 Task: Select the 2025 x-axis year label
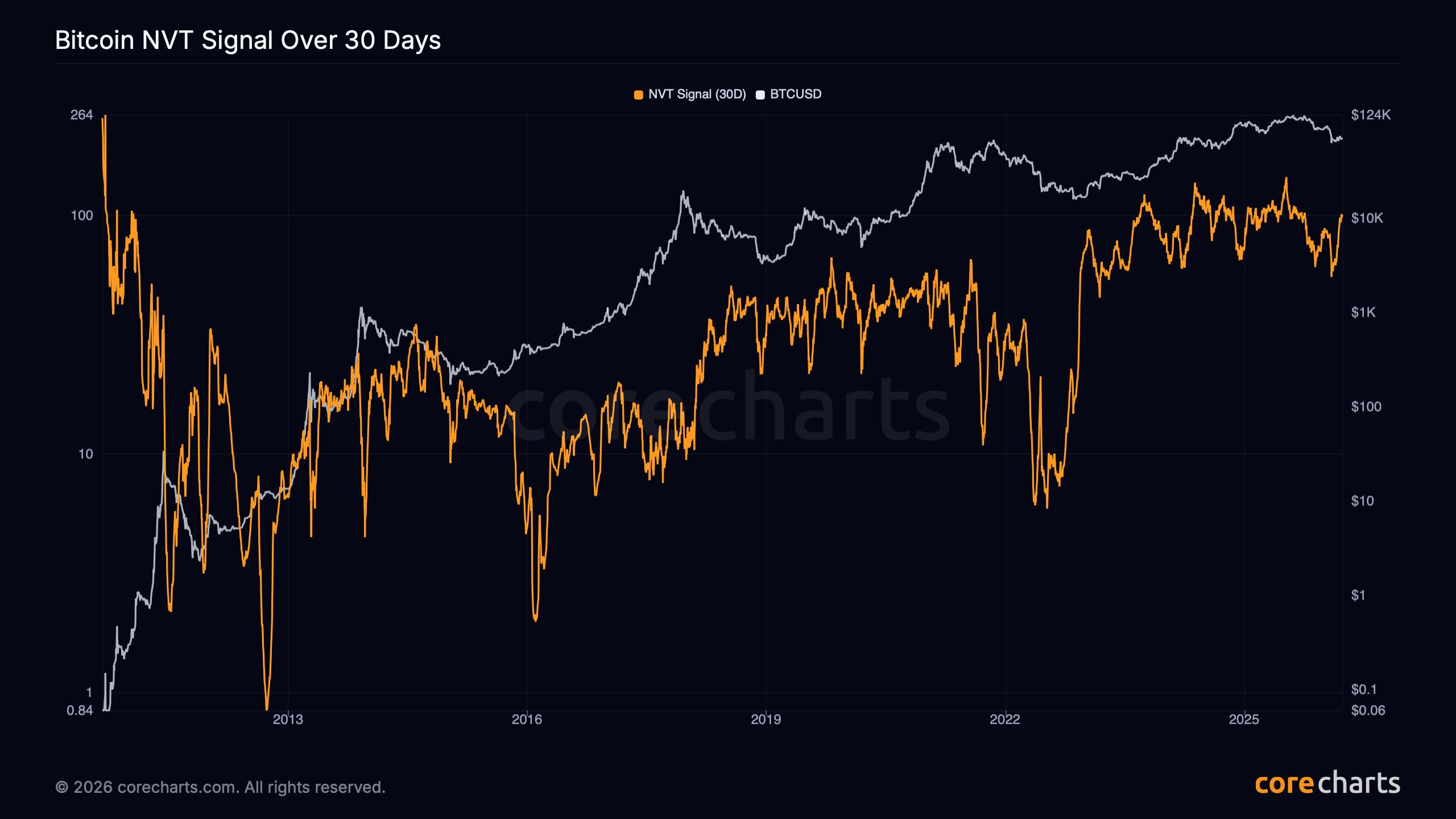[x=1244, y=719]
